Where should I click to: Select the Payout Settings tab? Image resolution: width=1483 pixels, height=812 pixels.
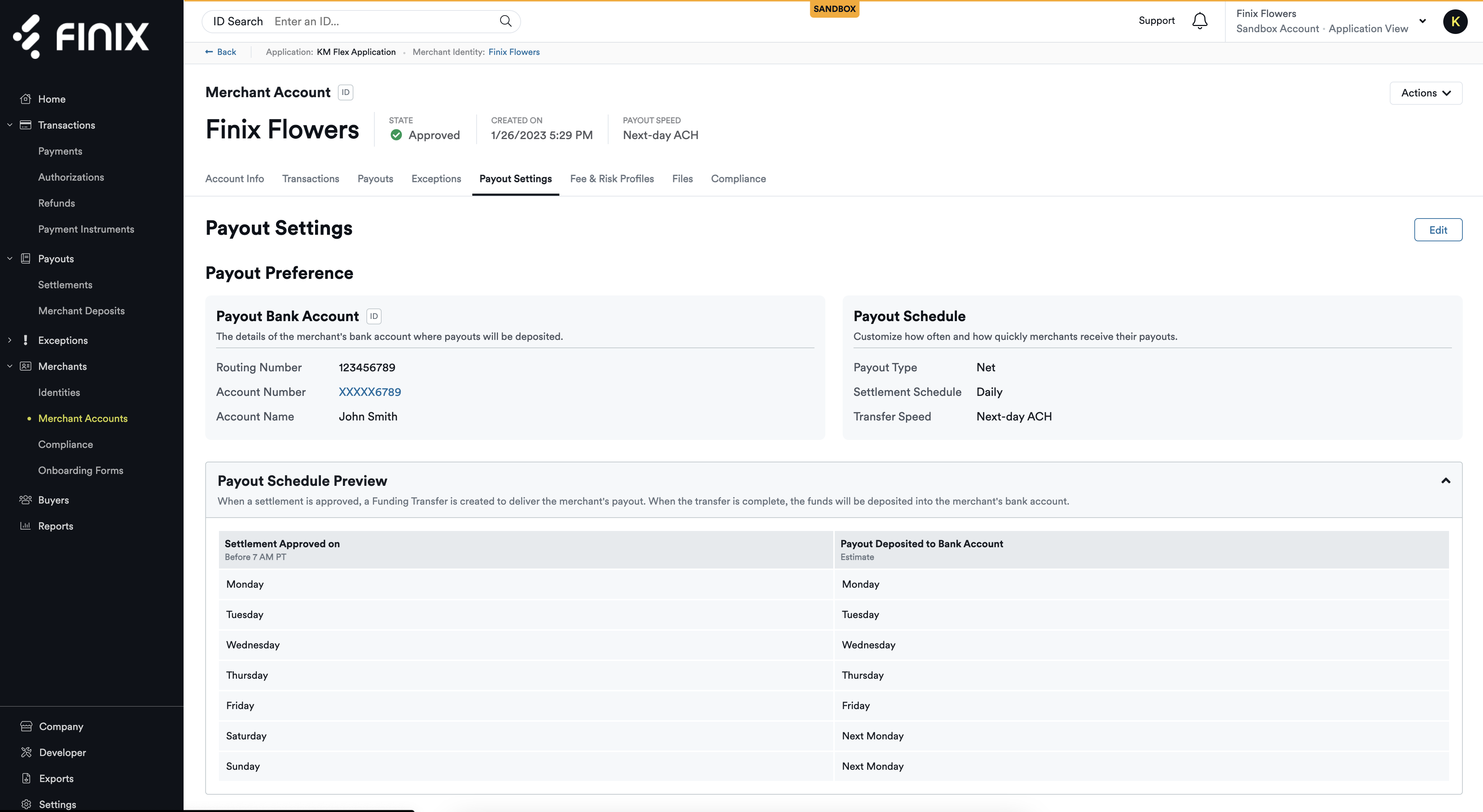tap(515, 179)
